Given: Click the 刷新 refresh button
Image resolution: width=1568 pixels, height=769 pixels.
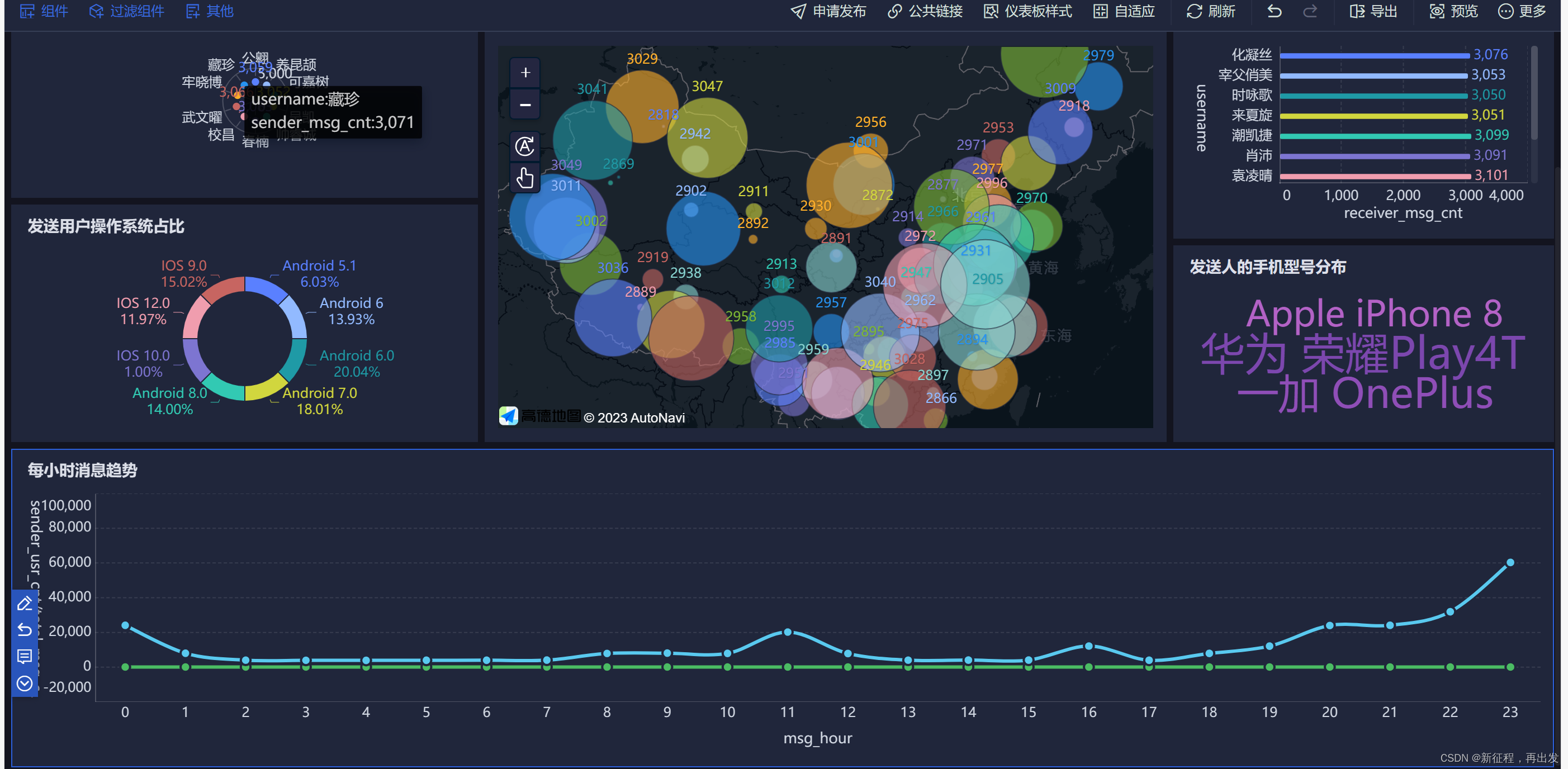Looking at the screenshot, I should pyautogui.click(x=1211, y=11).
